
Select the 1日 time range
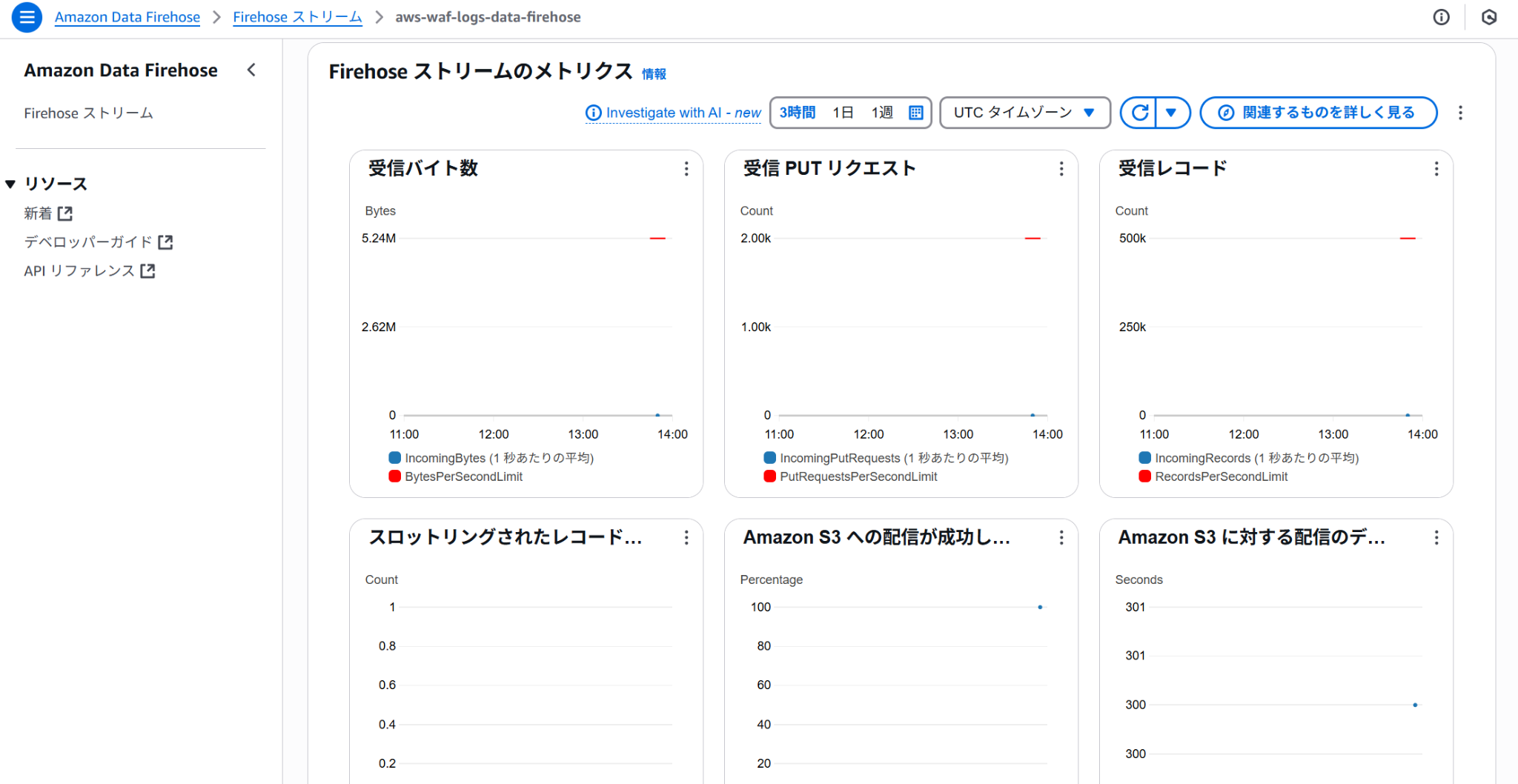click(x=843, y=113)
